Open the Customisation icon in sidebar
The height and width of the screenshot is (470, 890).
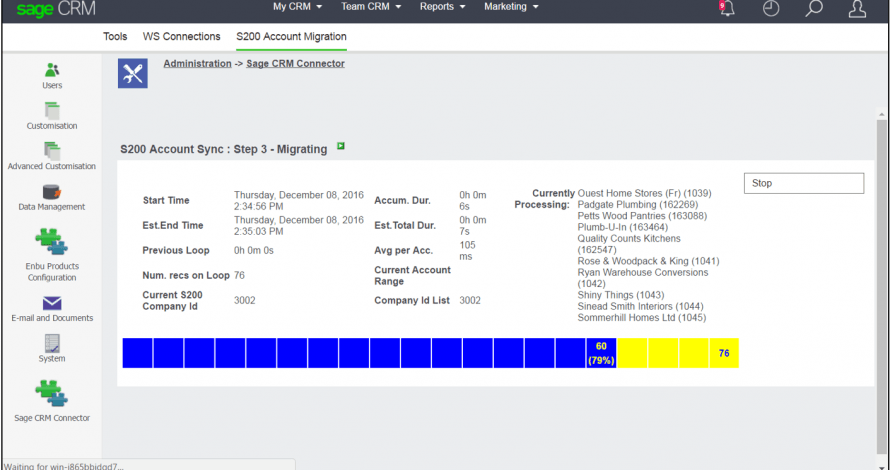click(x=52, y=110)
